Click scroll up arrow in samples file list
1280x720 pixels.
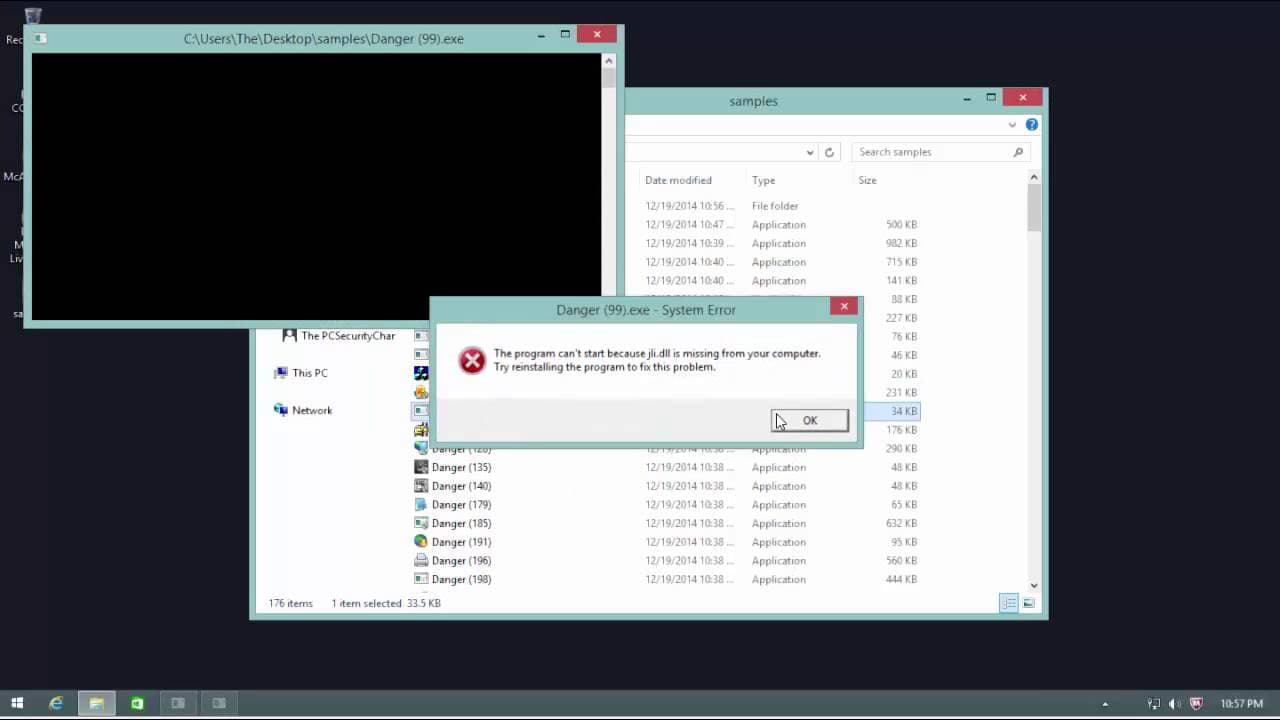tap(1034, 177)
